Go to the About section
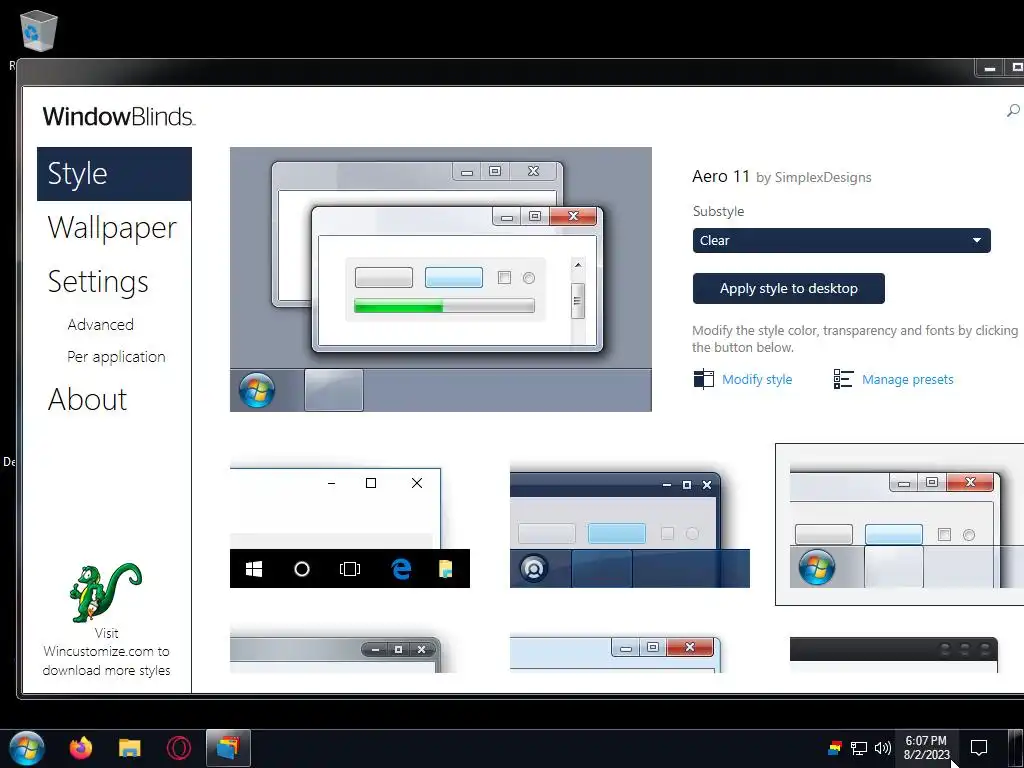1024x768 pixels. [x=88, y=399]
